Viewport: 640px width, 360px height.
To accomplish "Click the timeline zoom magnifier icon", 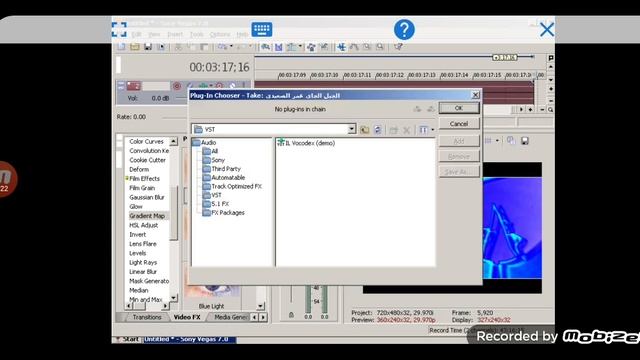I will coord(550,109).
